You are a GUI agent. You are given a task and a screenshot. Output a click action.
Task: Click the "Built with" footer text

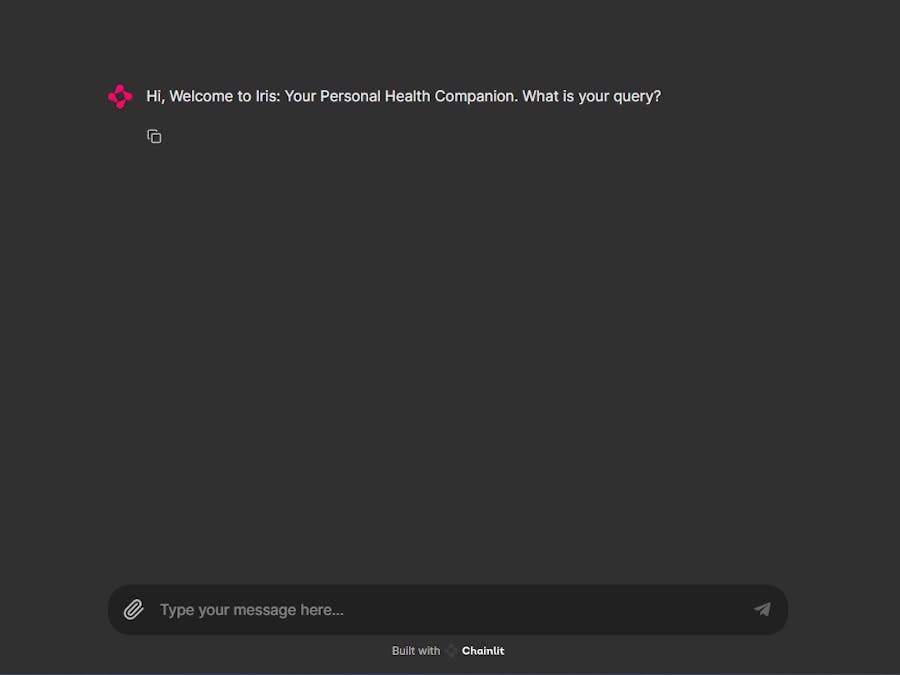coord(416,651)
